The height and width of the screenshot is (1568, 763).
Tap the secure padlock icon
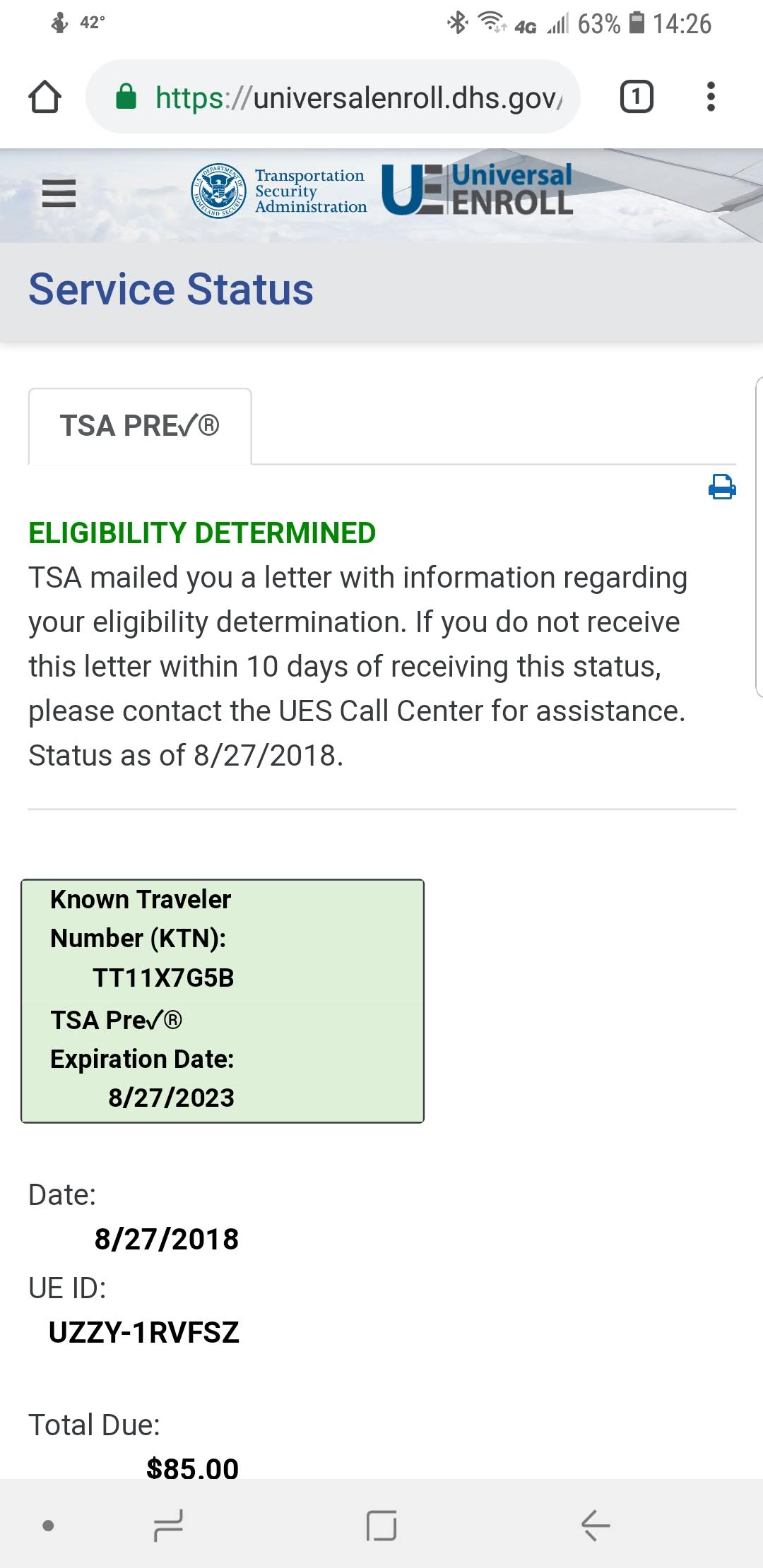(126, 97)
